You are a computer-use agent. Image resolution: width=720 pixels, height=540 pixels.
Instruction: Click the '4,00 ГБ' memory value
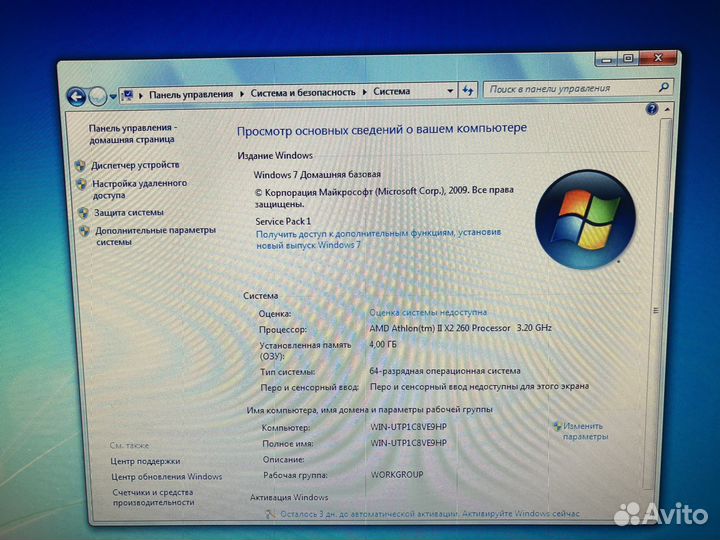(383, 344)
